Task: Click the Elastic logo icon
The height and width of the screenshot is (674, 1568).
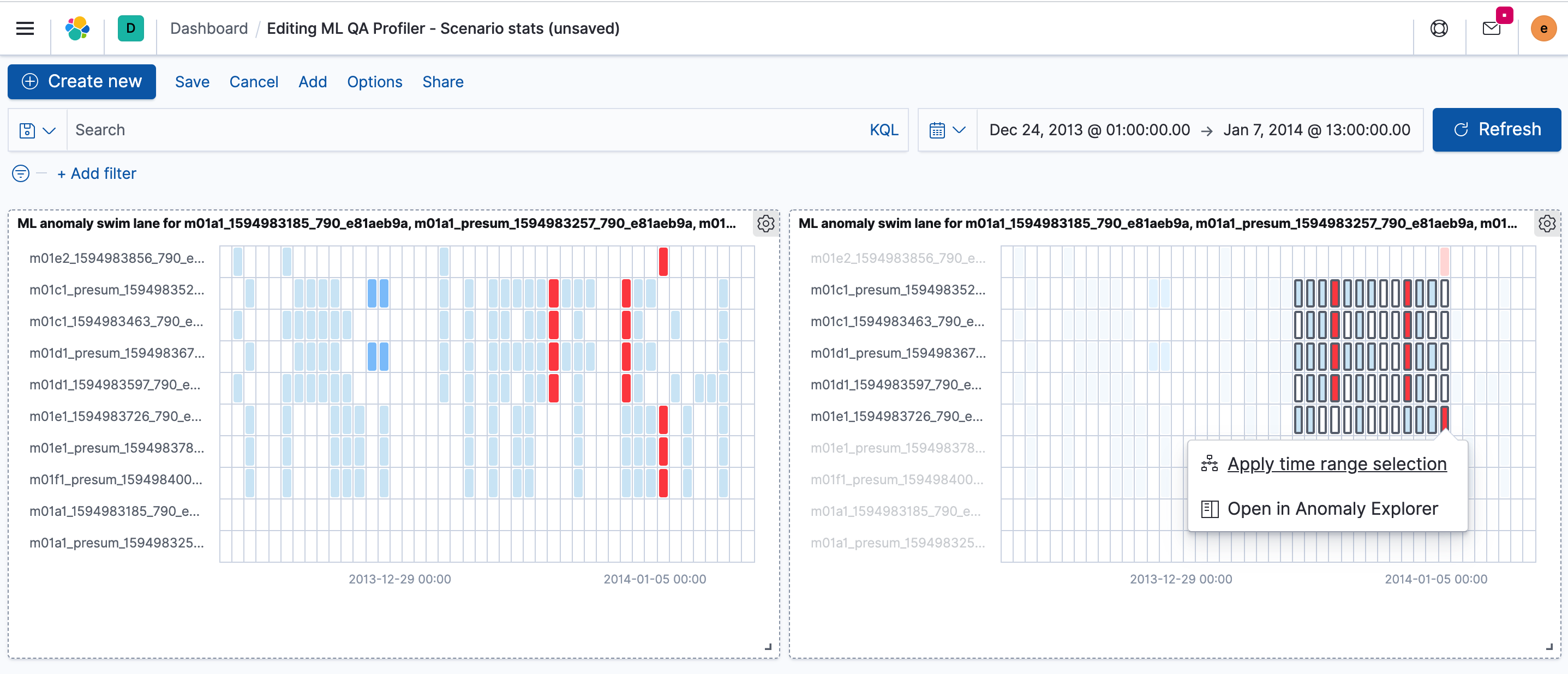Action: click(77, 28)
